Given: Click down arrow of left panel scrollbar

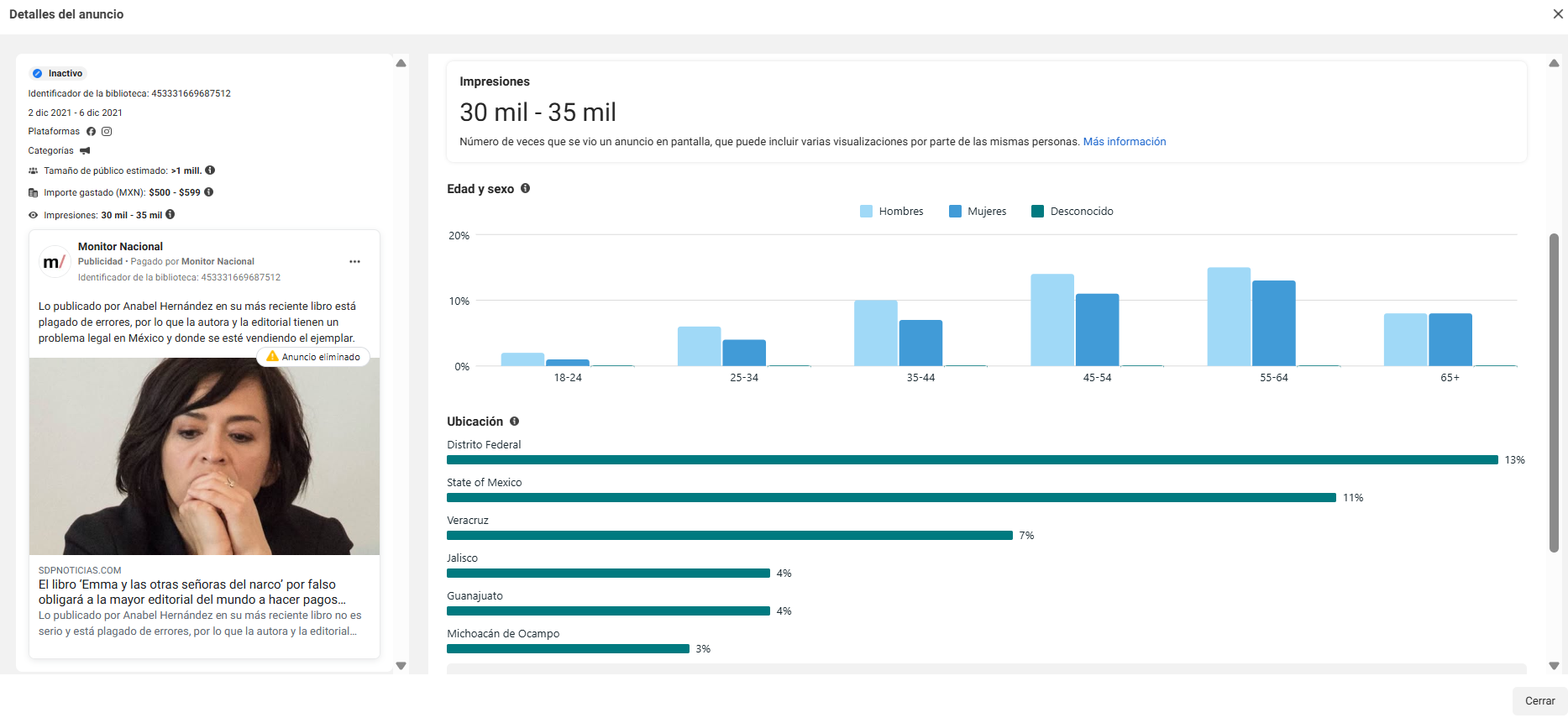Looking at the screenshot, I should pos(401,666).
